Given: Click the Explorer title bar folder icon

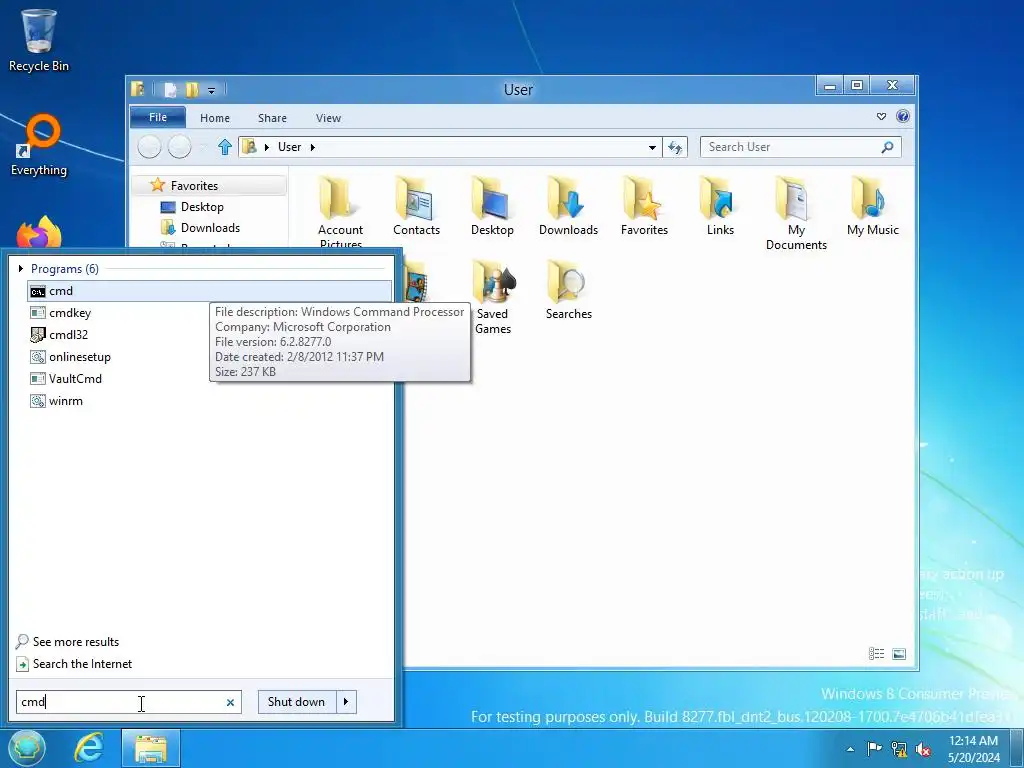Looking at the screenshot, I should pyautogui.click(x=138, y=89).
